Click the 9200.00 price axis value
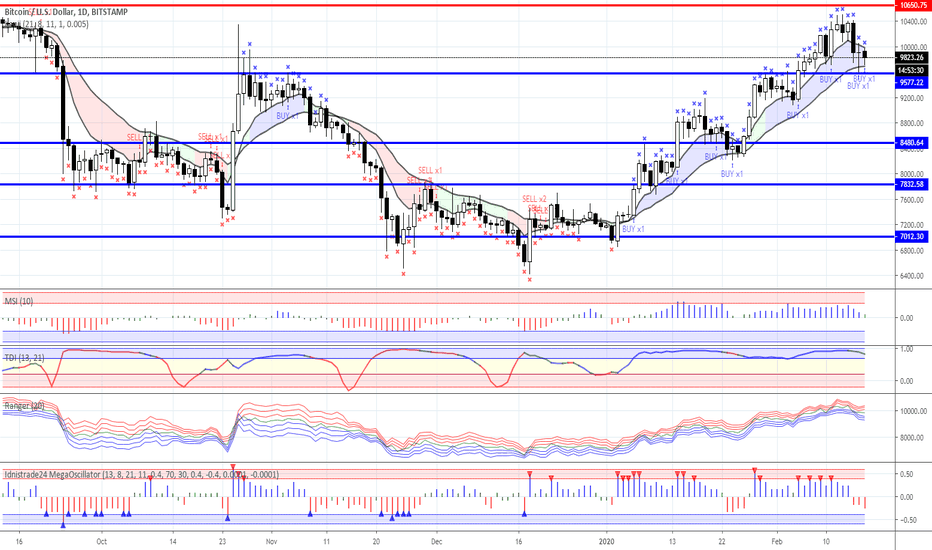 [x=912, y=98]
